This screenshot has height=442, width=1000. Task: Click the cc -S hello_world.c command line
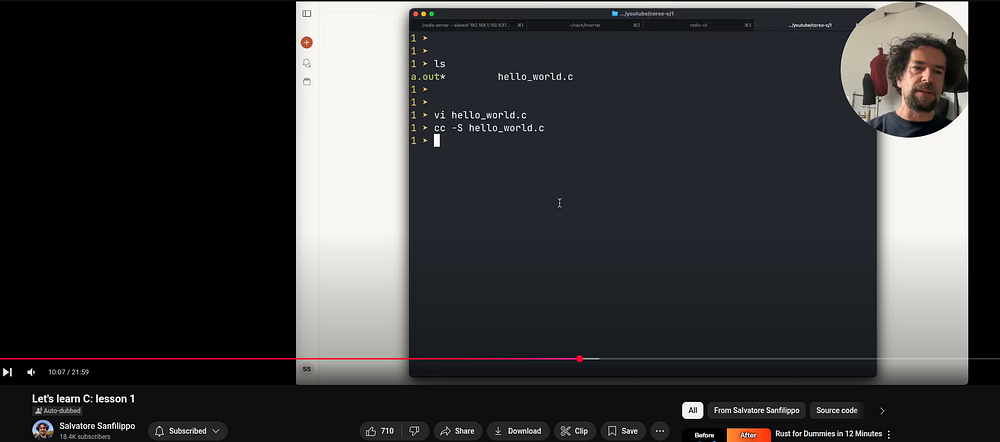(489, 128)
